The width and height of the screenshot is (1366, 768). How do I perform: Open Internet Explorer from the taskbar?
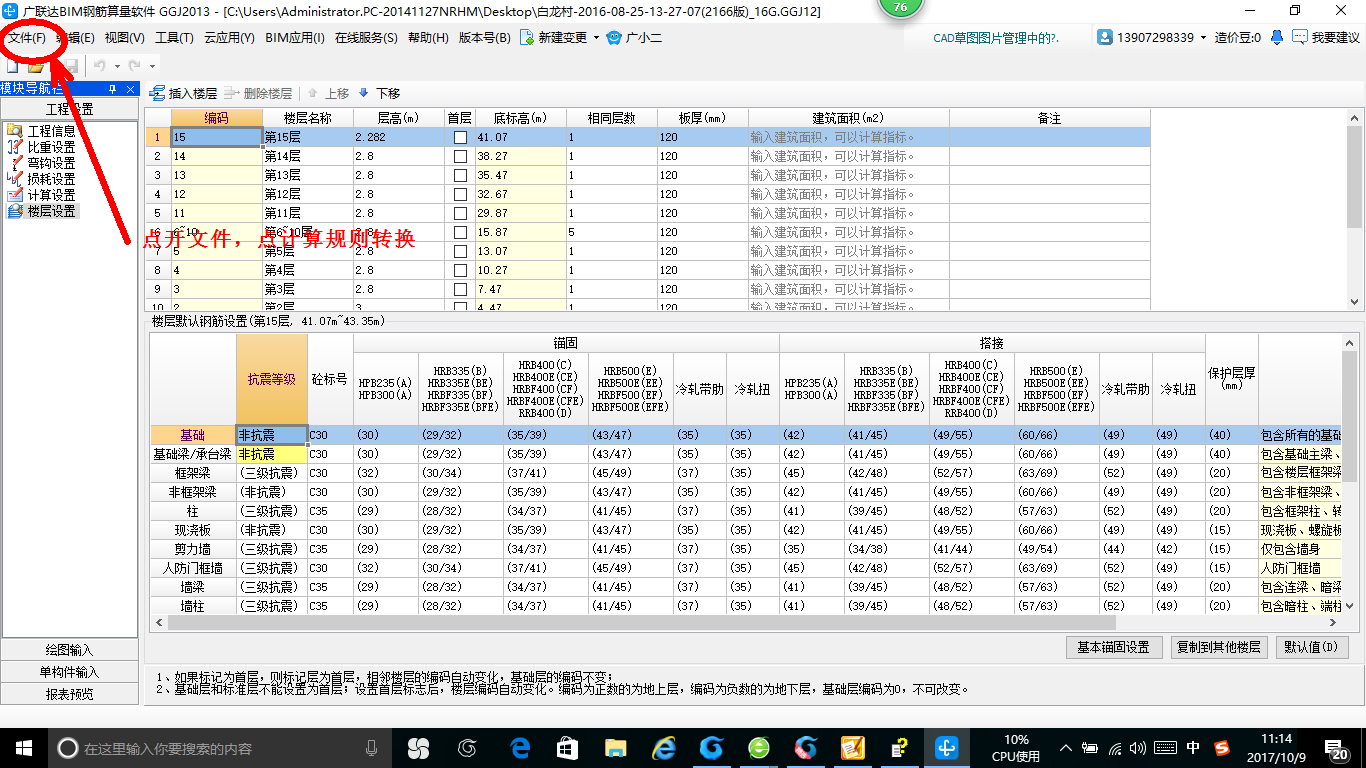(x=663, y=748)
